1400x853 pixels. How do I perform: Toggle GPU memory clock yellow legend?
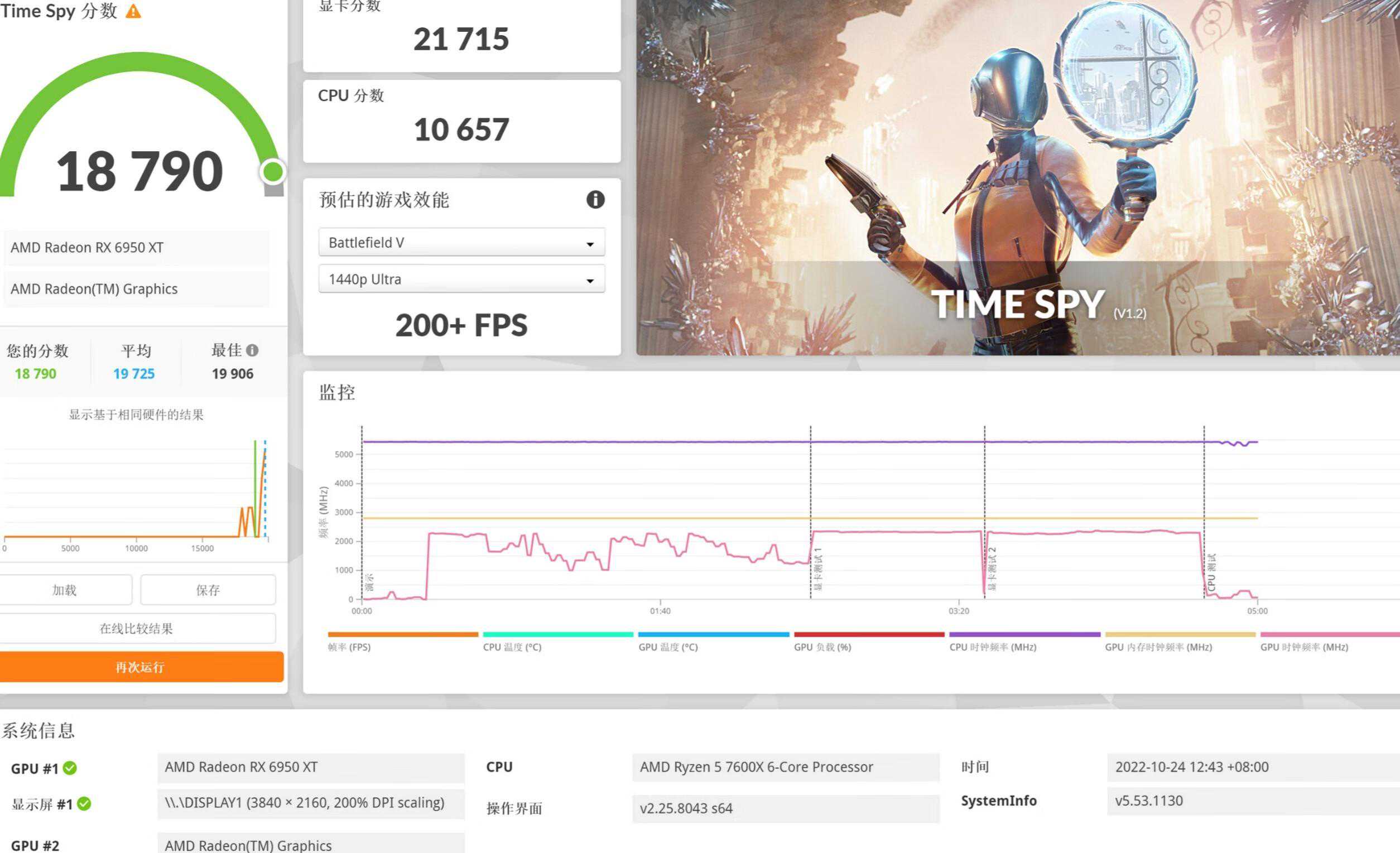(x=1158, y=647)
